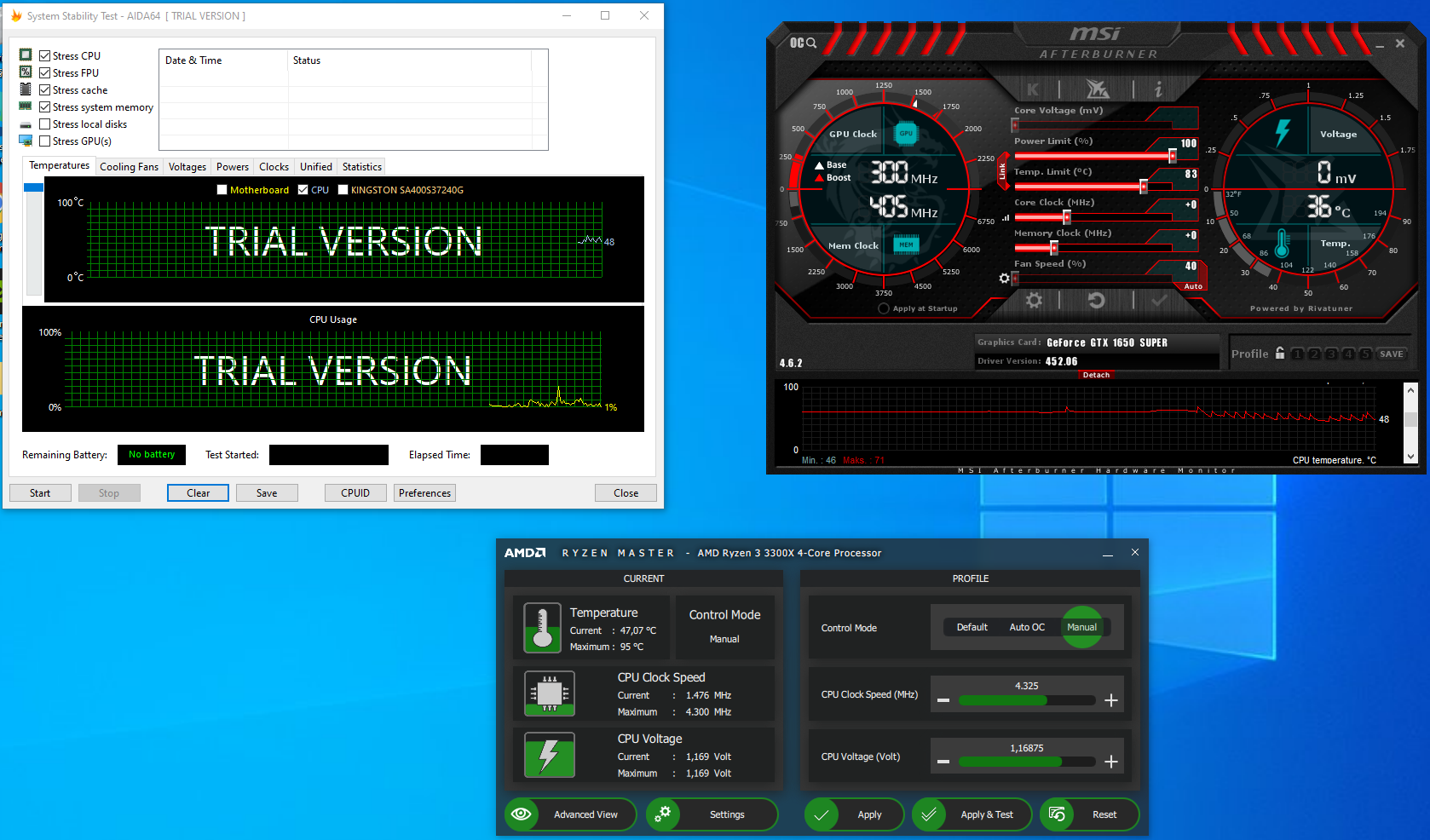Click the Afterburner profile SAVE button

[1391, 354]
